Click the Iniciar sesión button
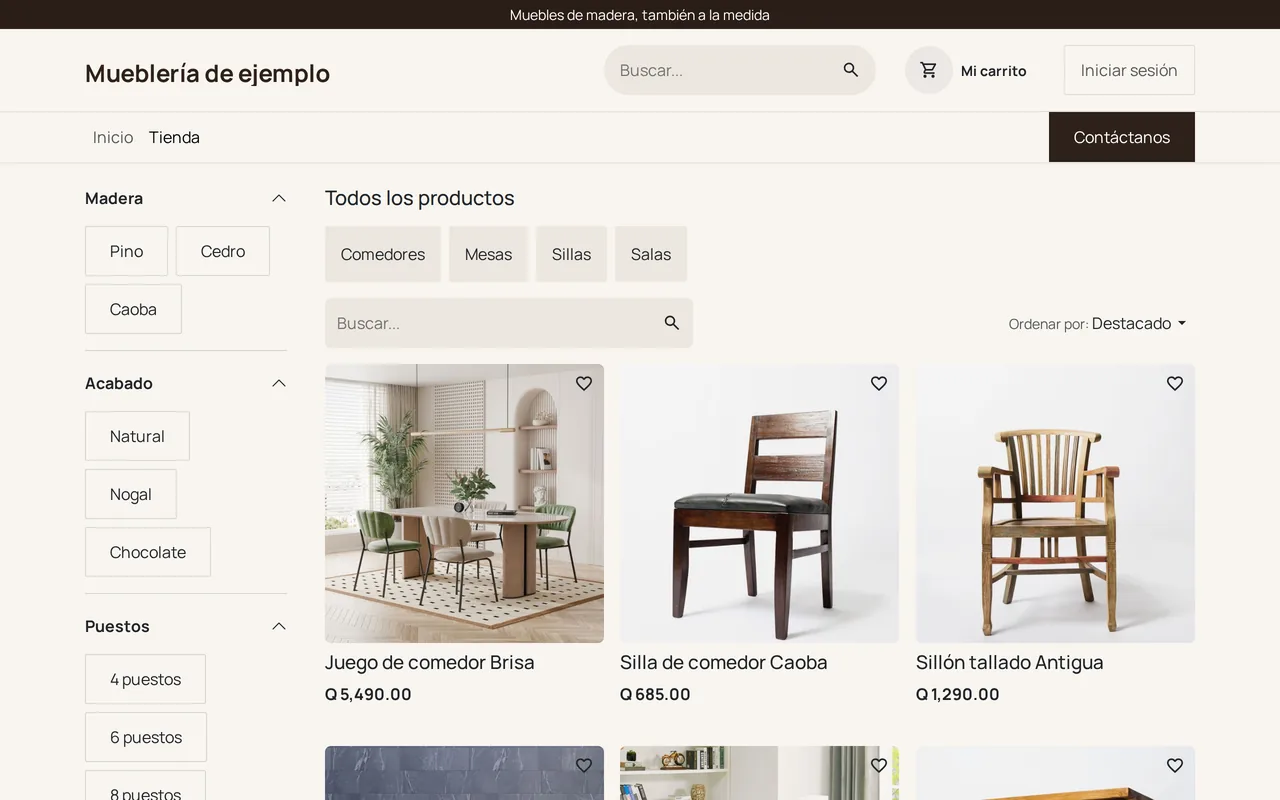Image resolution: width=1280 pixels, height=800 pixels. [1129, 70]
